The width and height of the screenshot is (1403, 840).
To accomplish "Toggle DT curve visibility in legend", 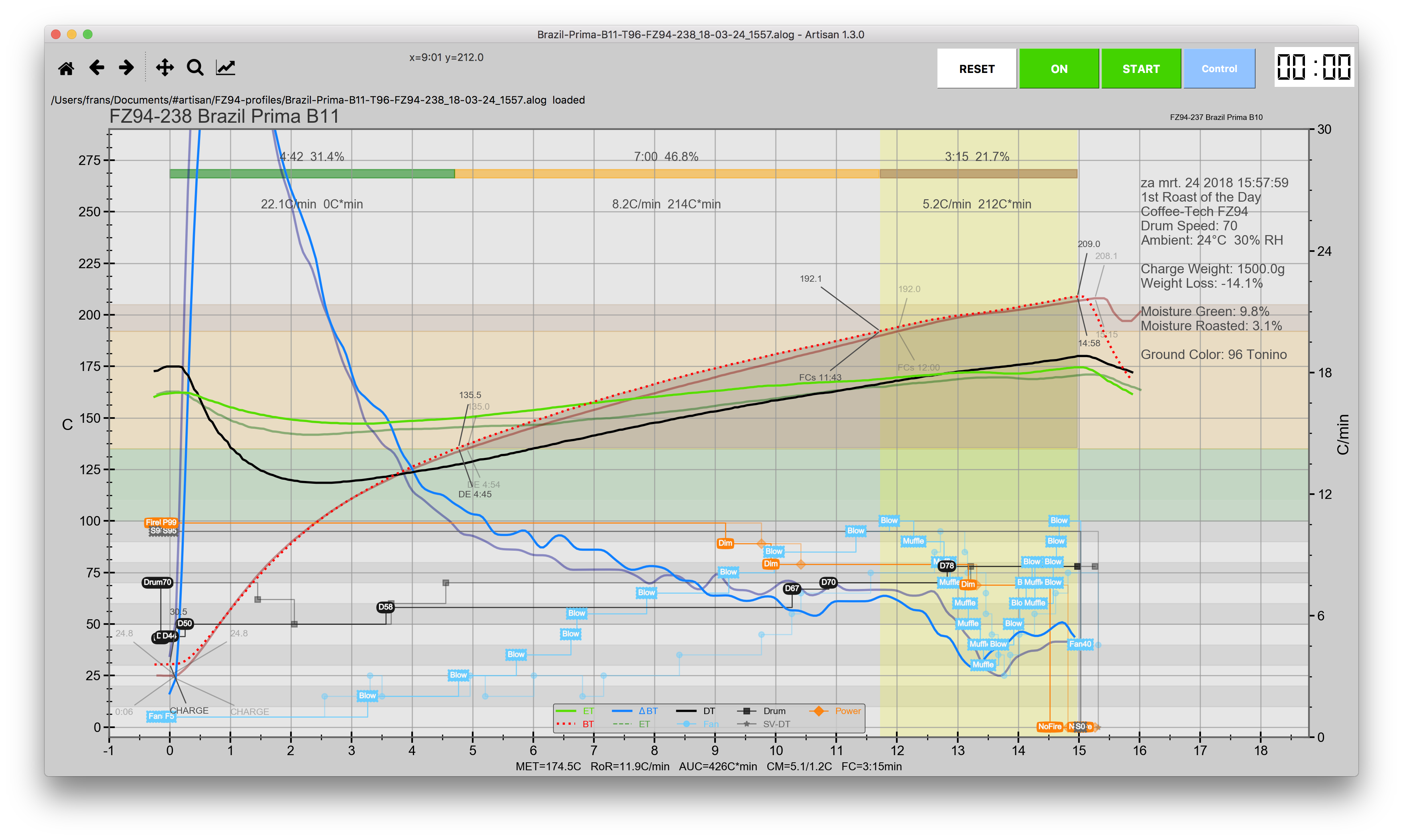I will click(x=709, y=711).
